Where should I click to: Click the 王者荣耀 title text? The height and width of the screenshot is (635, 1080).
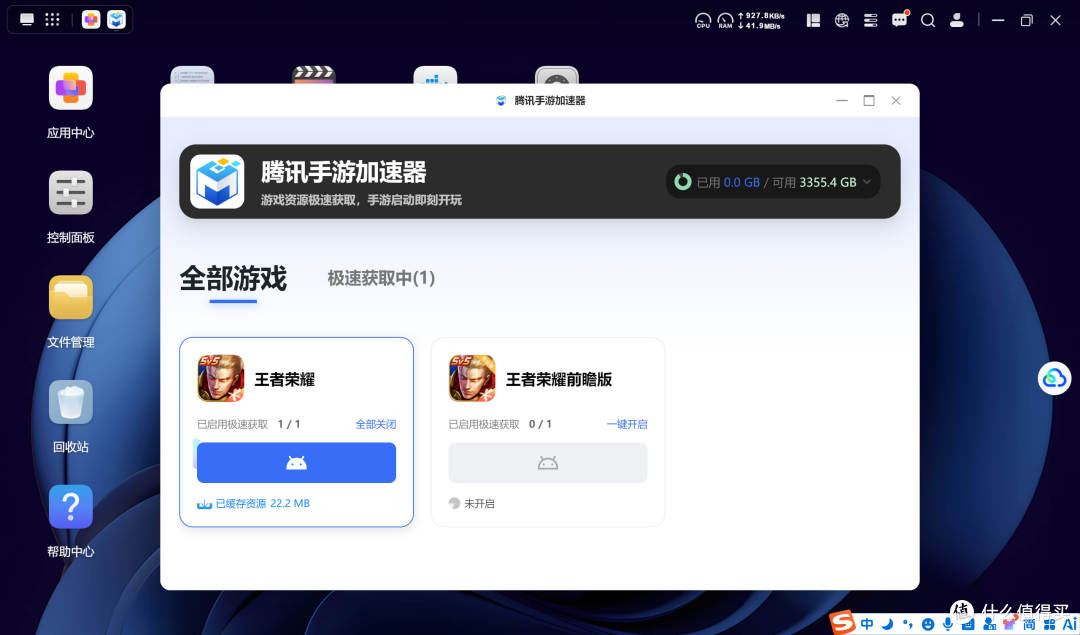(x=284, y=379)
